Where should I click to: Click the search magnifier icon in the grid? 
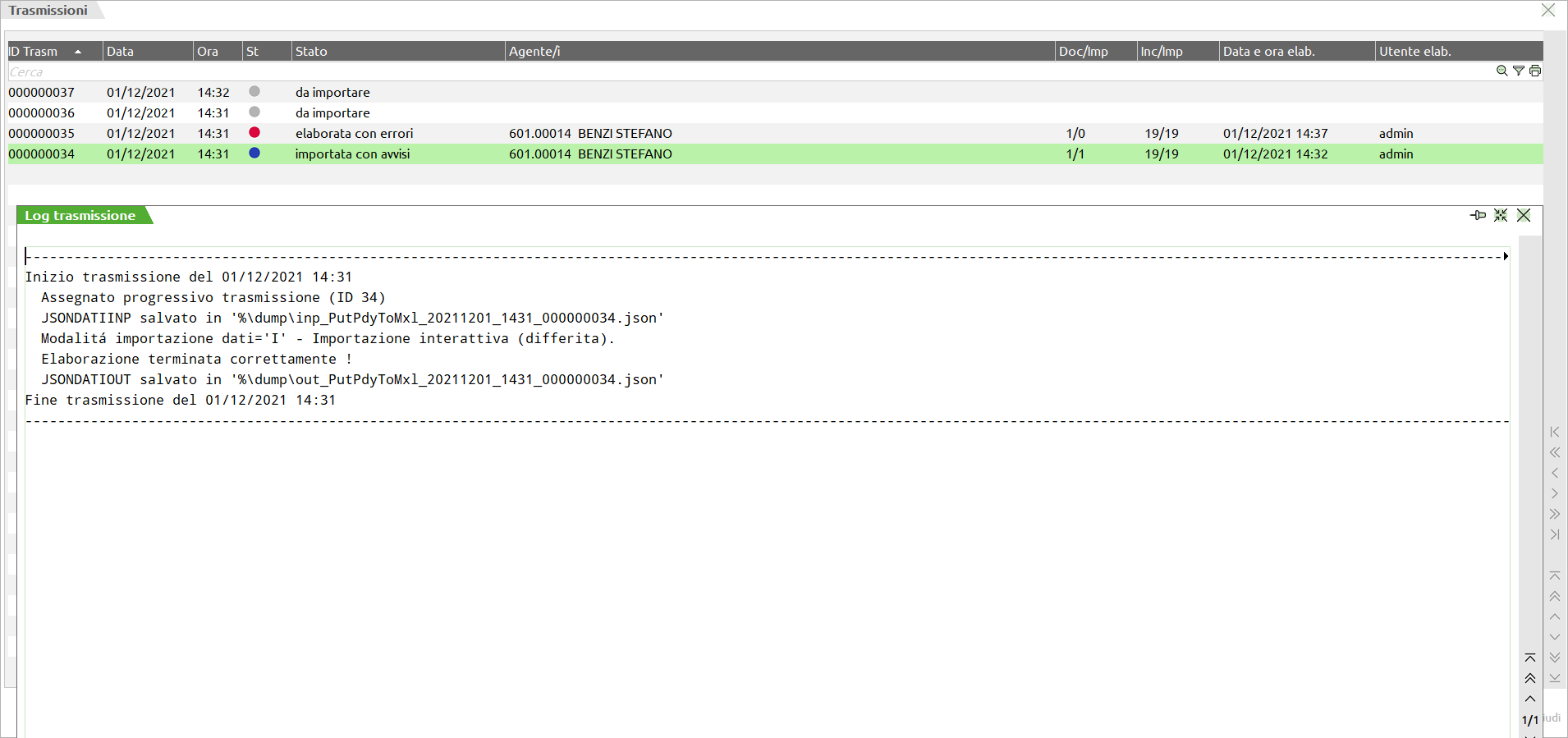point(1502,71)
